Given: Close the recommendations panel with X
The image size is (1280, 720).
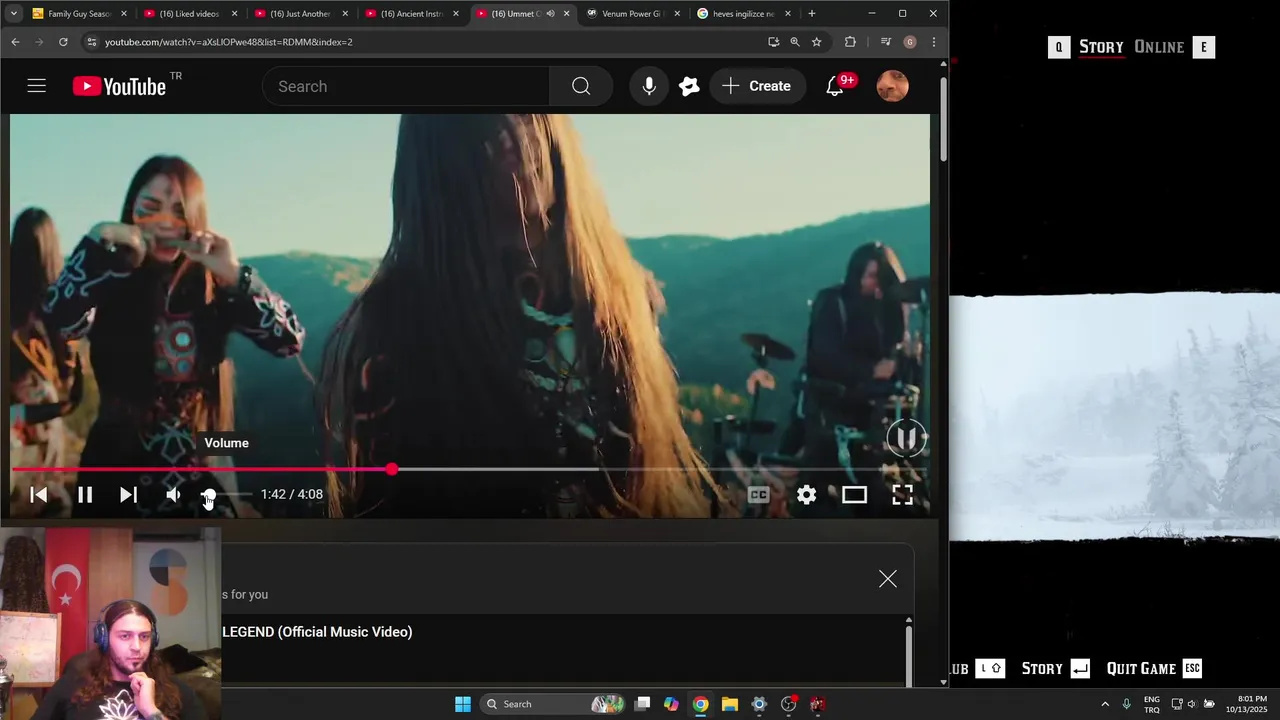Looking at the screenshot, I should click(x=888, y=579).
